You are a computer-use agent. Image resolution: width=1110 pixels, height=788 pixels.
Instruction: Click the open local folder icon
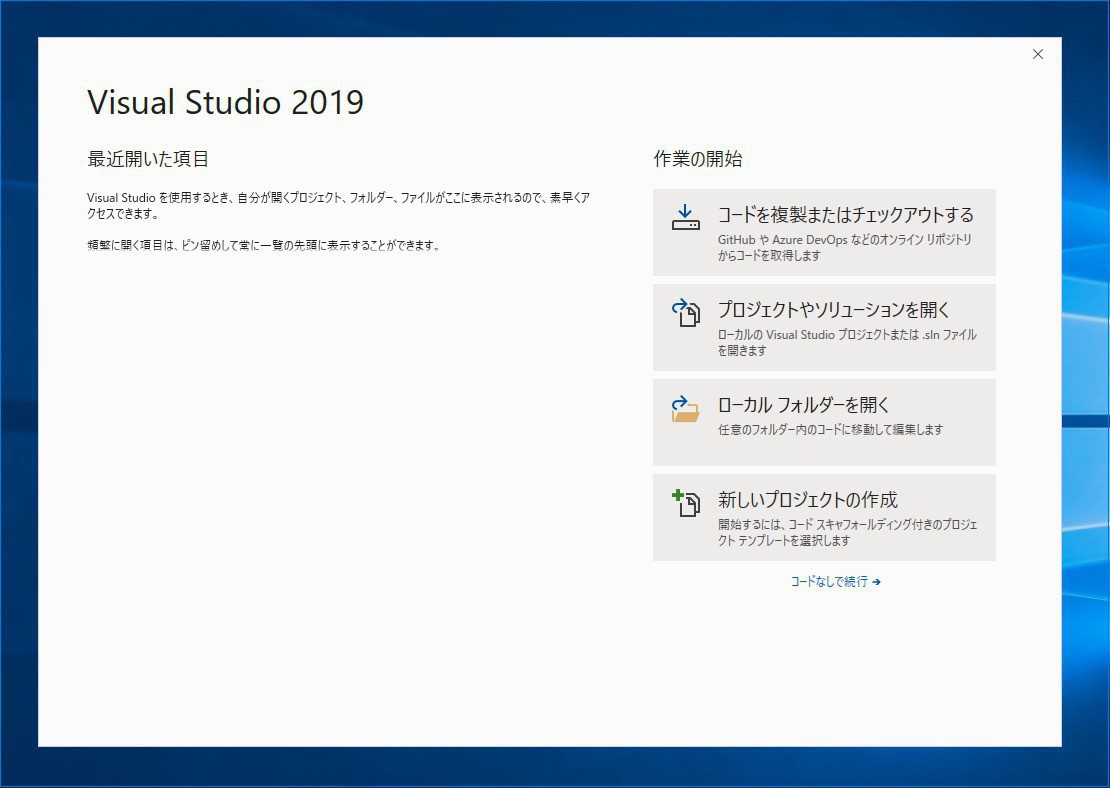(685, 408)
